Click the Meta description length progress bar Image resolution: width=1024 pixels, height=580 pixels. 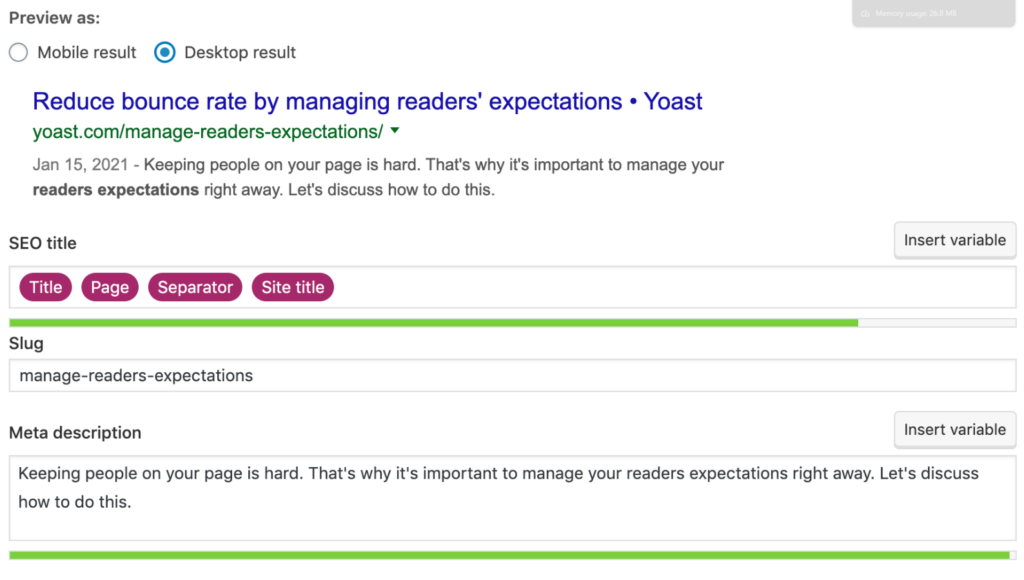513,555
